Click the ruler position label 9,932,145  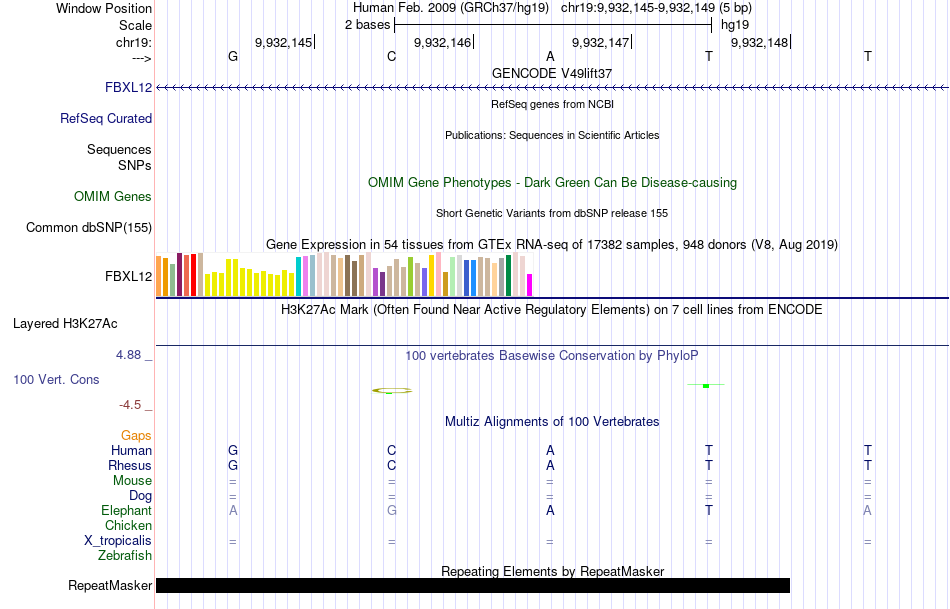click(x=284, y=42)
